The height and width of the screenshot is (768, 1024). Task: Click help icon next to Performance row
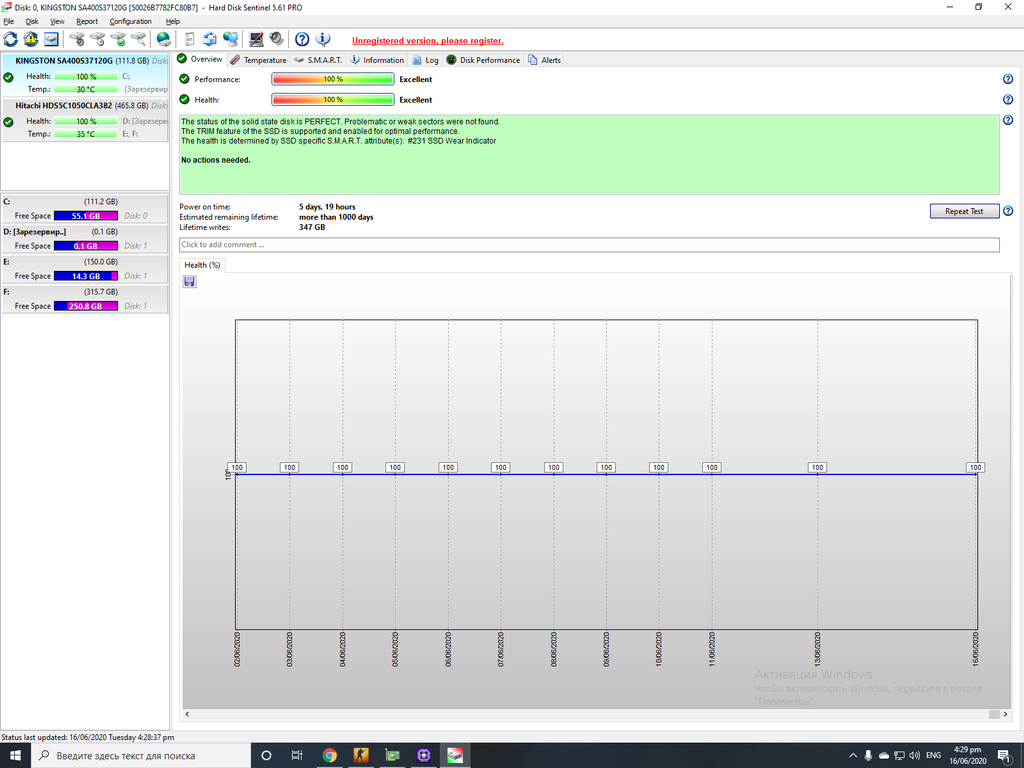(1008, 79)
